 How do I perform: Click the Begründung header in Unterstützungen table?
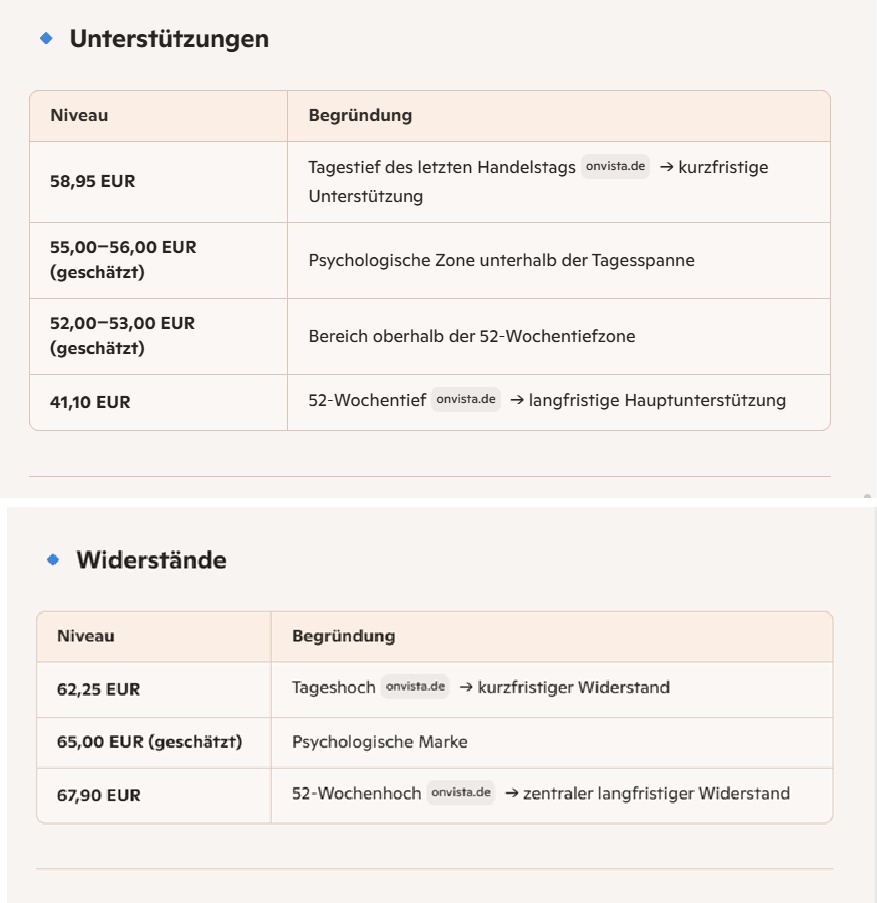[360, 115]
